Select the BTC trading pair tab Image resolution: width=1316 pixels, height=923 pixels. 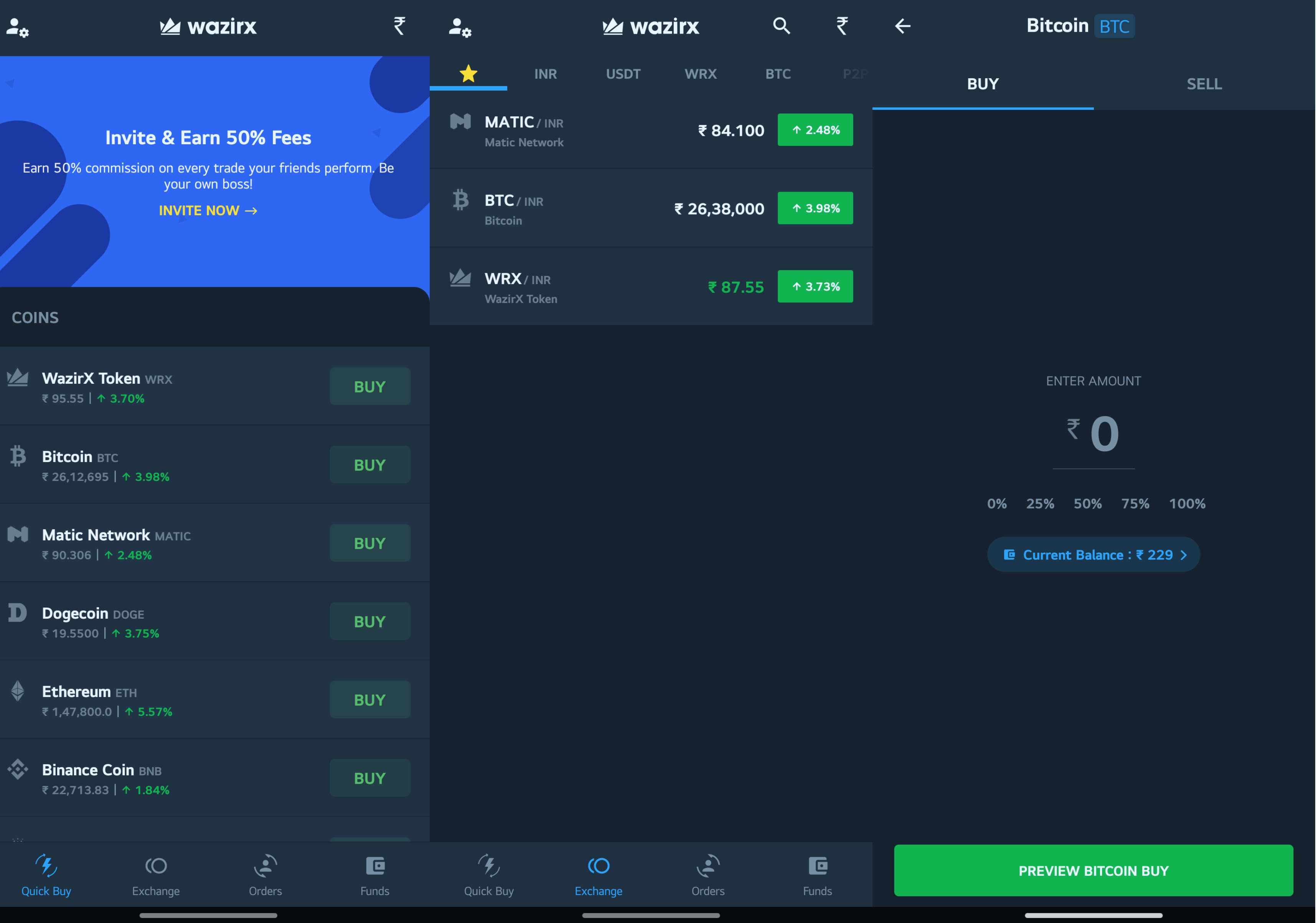click(778, 73)
